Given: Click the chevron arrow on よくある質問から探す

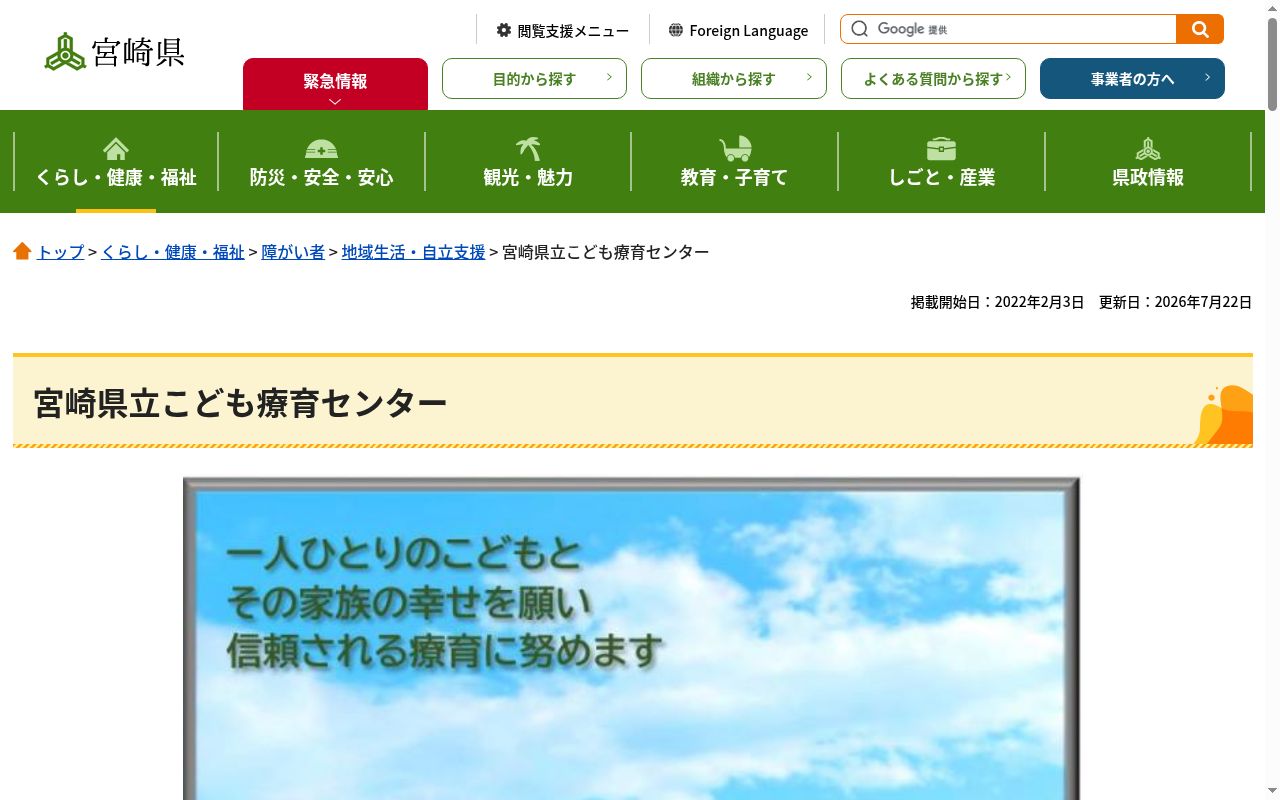Looking at the screenshot, I should pos(1008,77).
